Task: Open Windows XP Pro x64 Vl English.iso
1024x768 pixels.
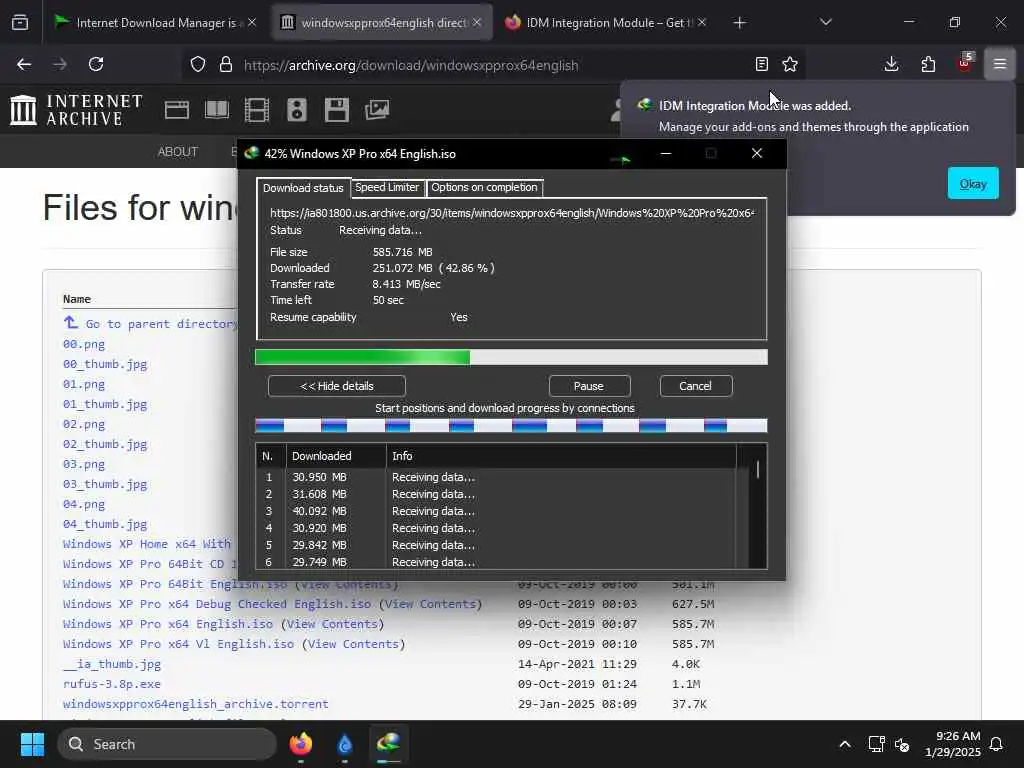Action: click(178, 644)
